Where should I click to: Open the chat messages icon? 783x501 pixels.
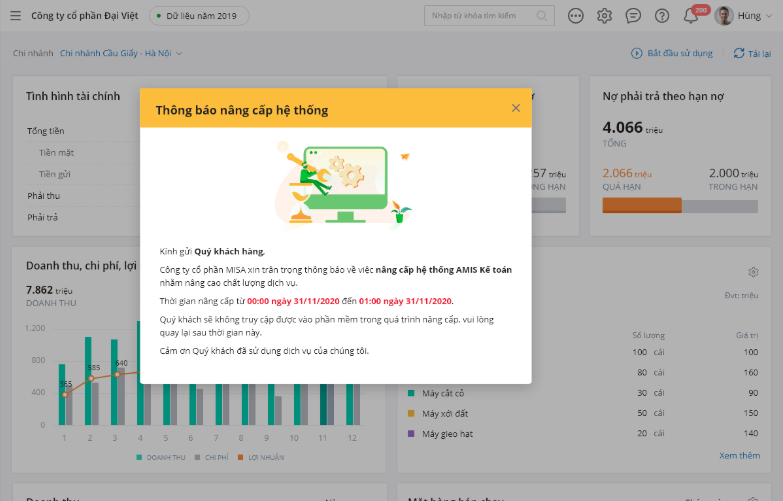point(633,16)
